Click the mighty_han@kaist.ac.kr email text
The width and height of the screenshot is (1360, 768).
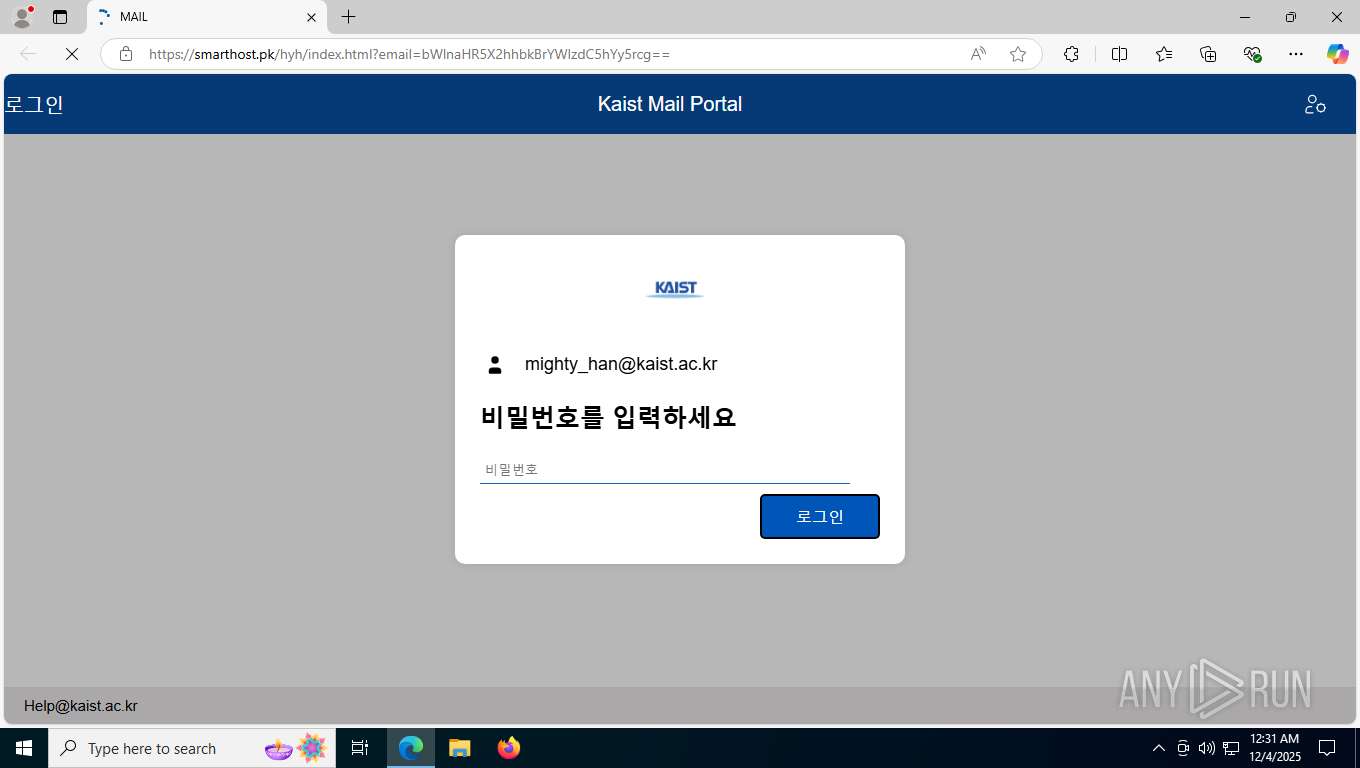[621, 364]
